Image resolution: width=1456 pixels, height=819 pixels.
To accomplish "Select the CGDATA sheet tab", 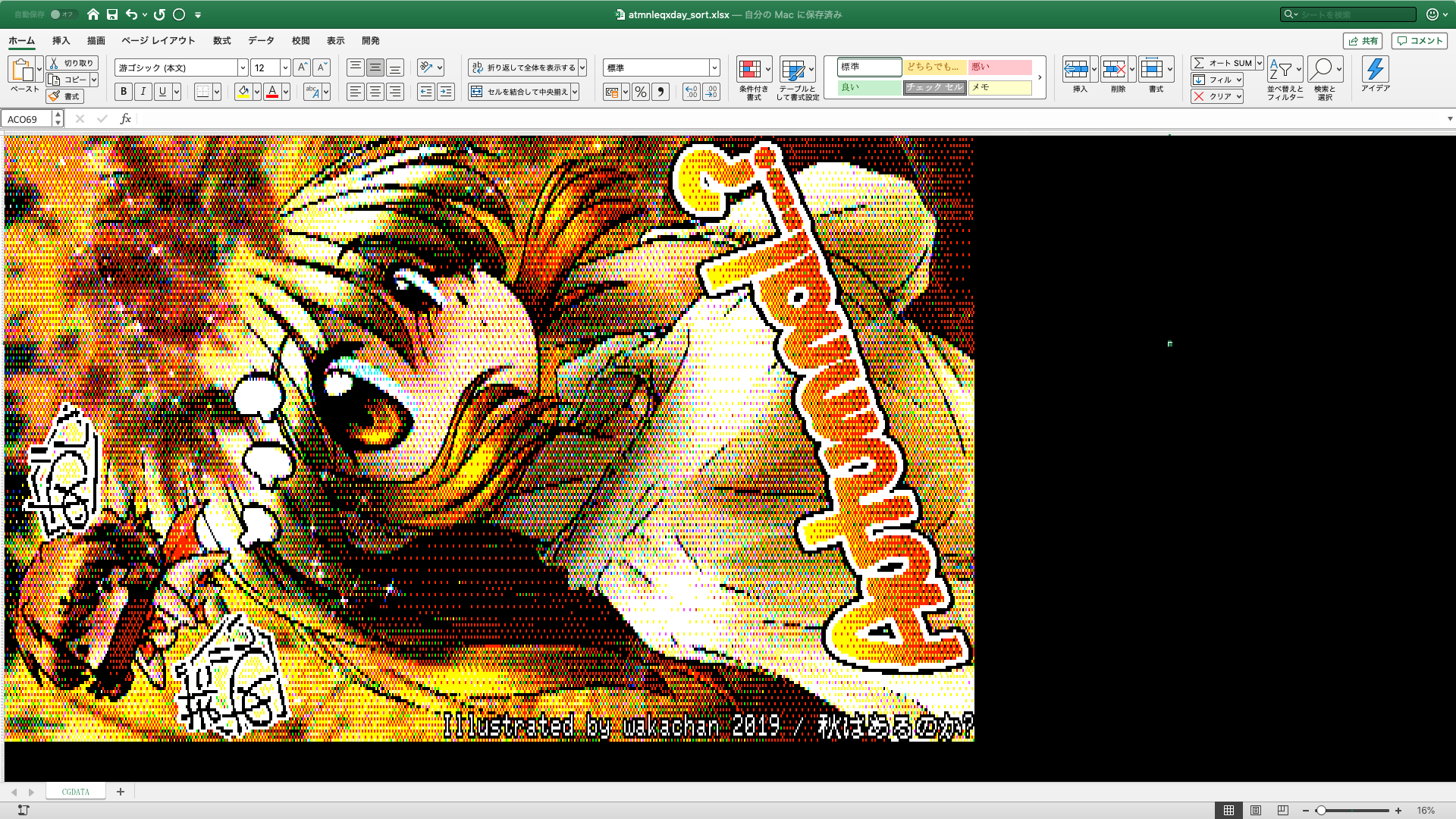I will click(75, 792).
